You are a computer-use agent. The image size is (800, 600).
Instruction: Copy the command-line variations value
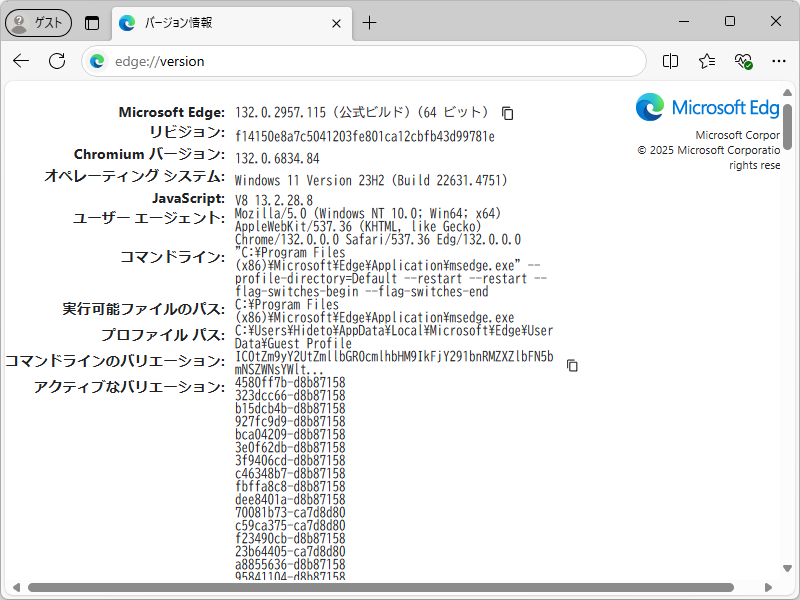pyautogui.click(x=571, y=366)
